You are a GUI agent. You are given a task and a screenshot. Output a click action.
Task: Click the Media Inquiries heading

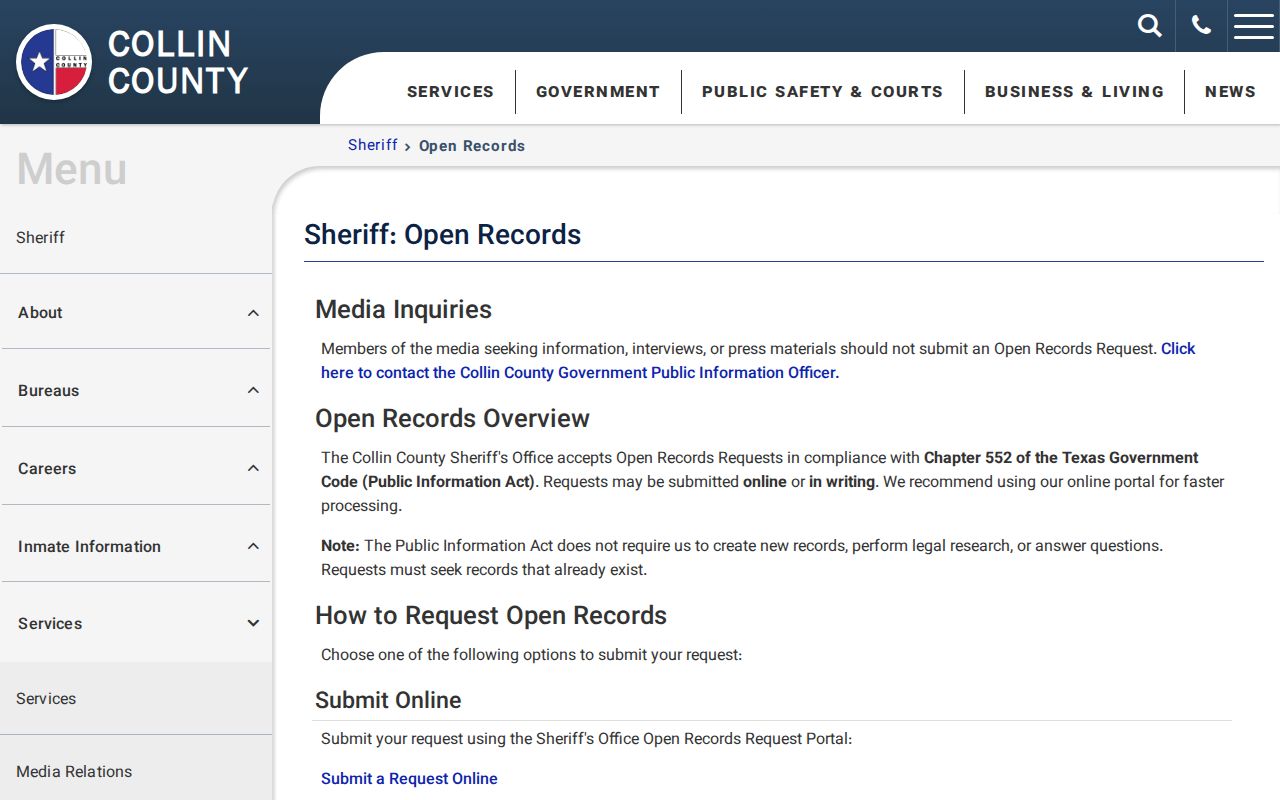(x=403, y=309)
